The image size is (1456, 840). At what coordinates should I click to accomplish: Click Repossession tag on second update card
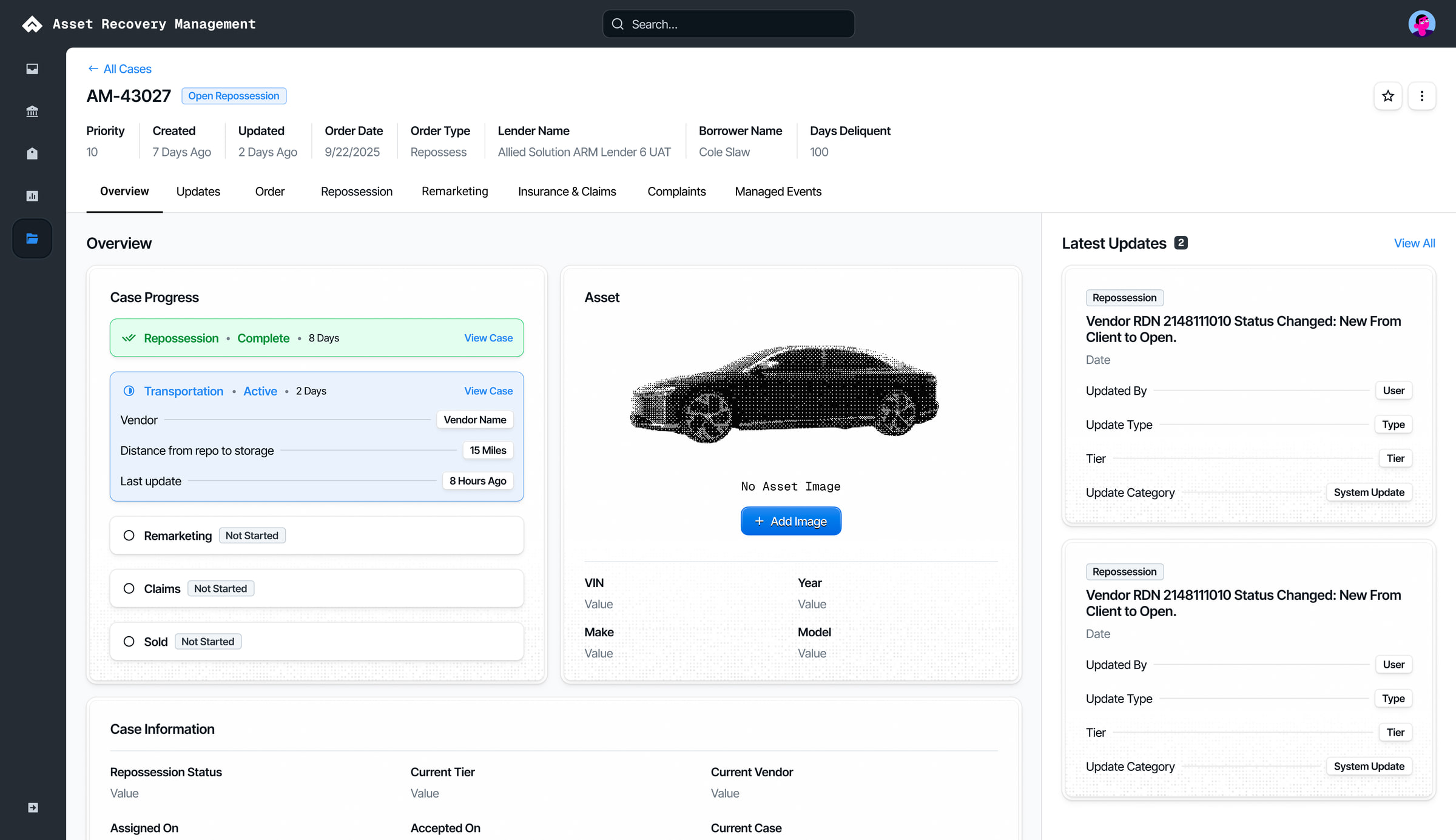click(1125, 572)
